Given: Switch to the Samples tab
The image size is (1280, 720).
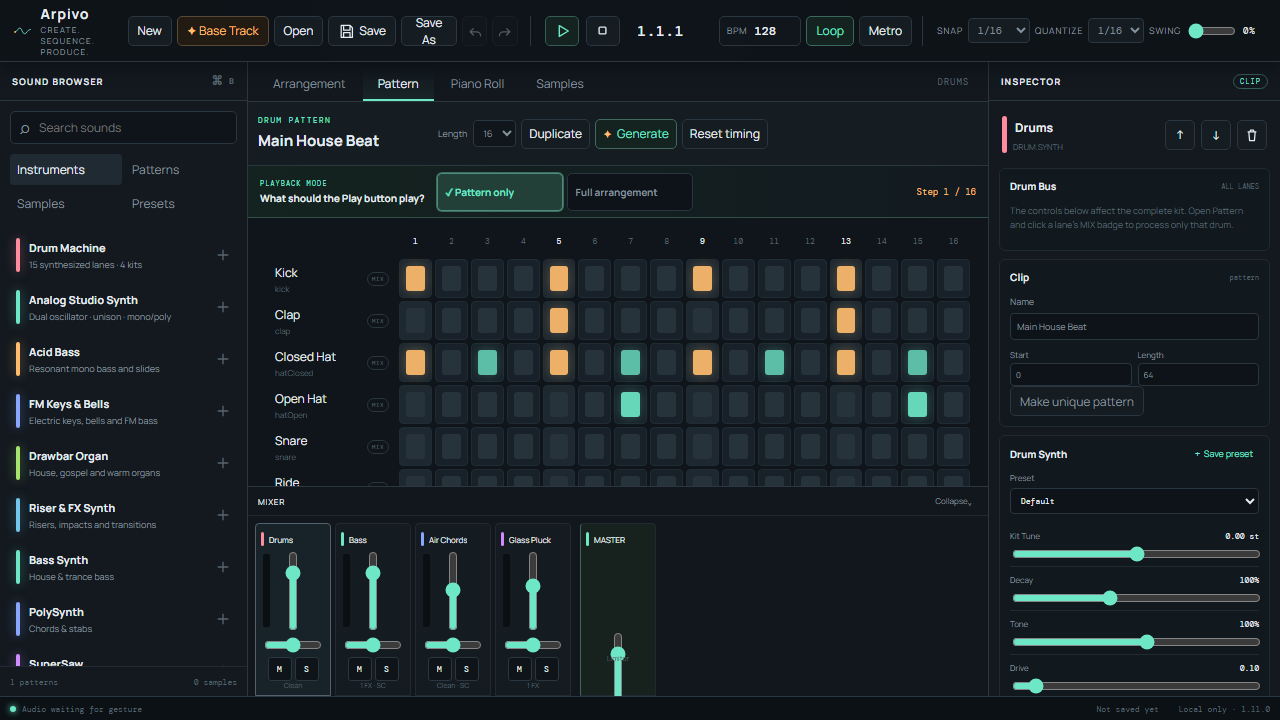Looking at the screenshot, I should 560,84.
